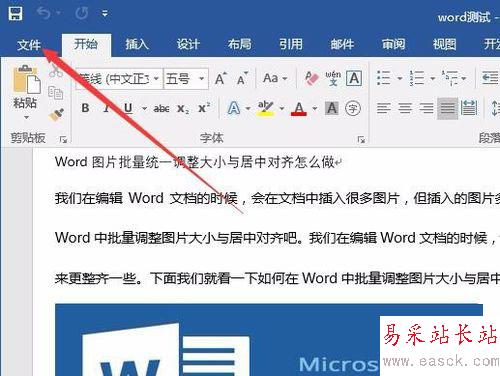Image resolution: width=500 pixels, height=376 pixels.
Task: Open the 引用 (References) tab
Action: (291, 44)
